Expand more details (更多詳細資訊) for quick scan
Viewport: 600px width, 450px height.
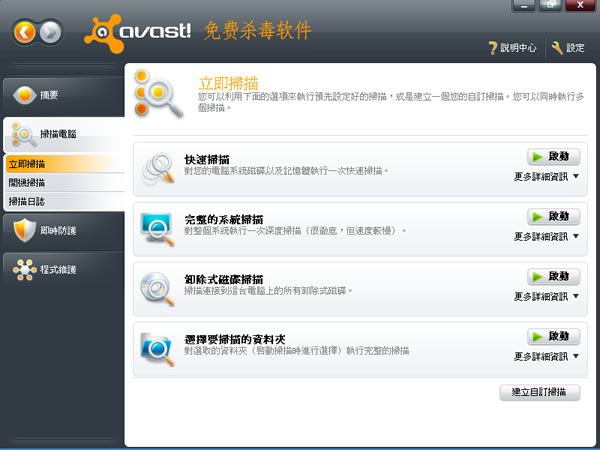pos(546,177)
